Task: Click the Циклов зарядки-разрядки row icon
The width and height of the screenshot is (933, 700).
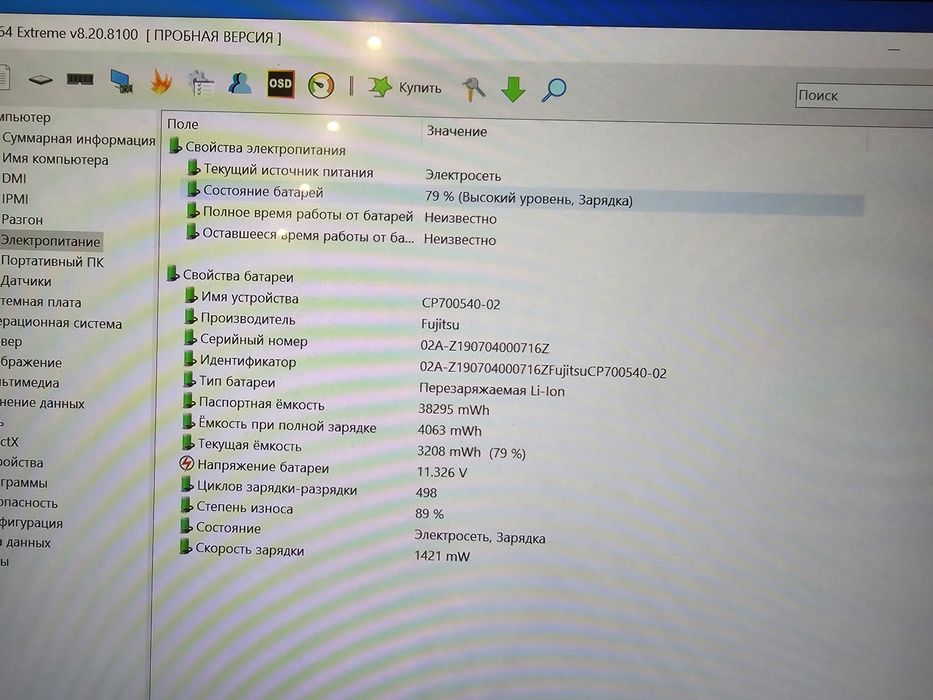Action: 187,485
